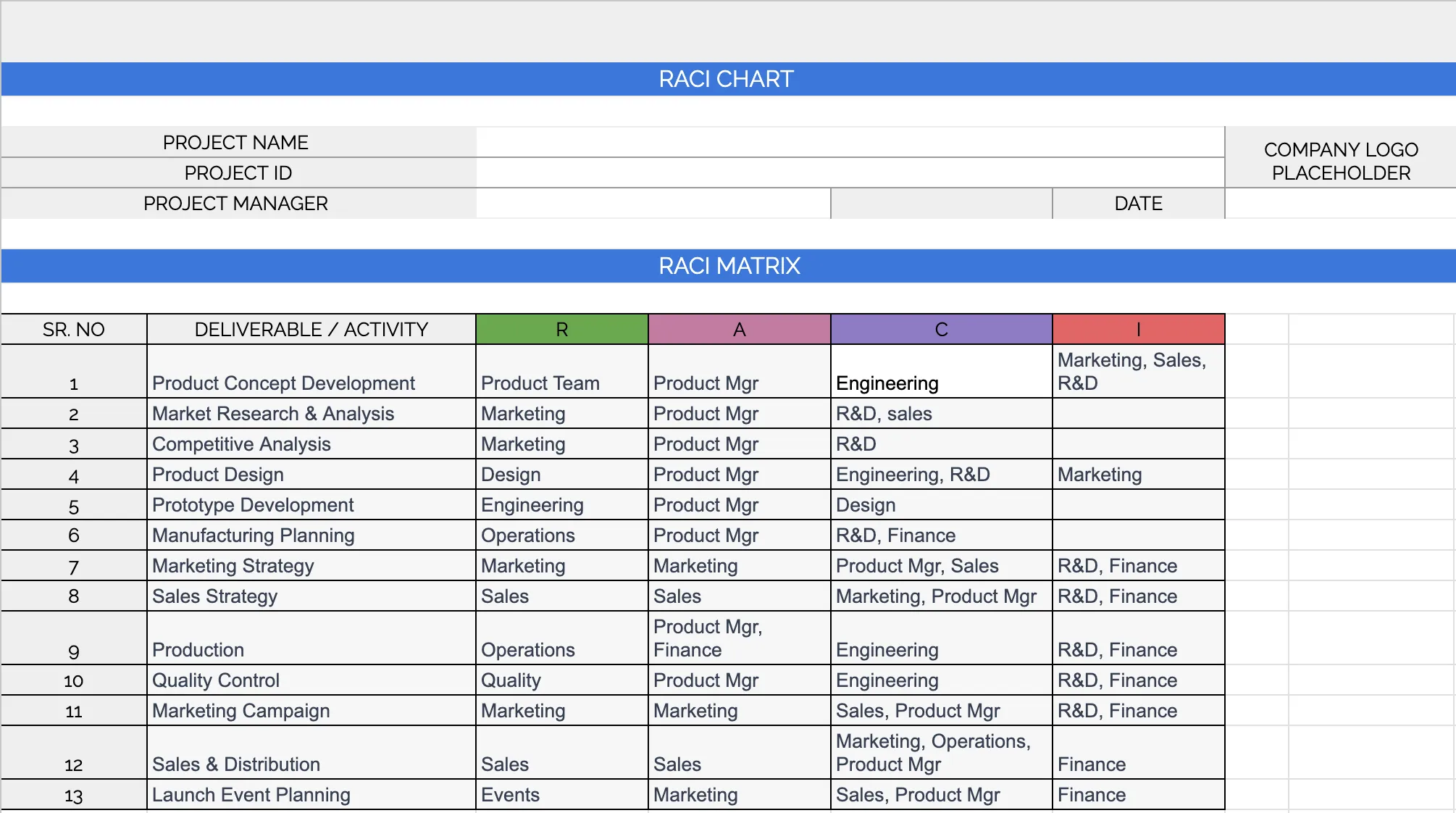Click the empty Project Name input field
Screen dimensions: 1456x813
[848, 142]
